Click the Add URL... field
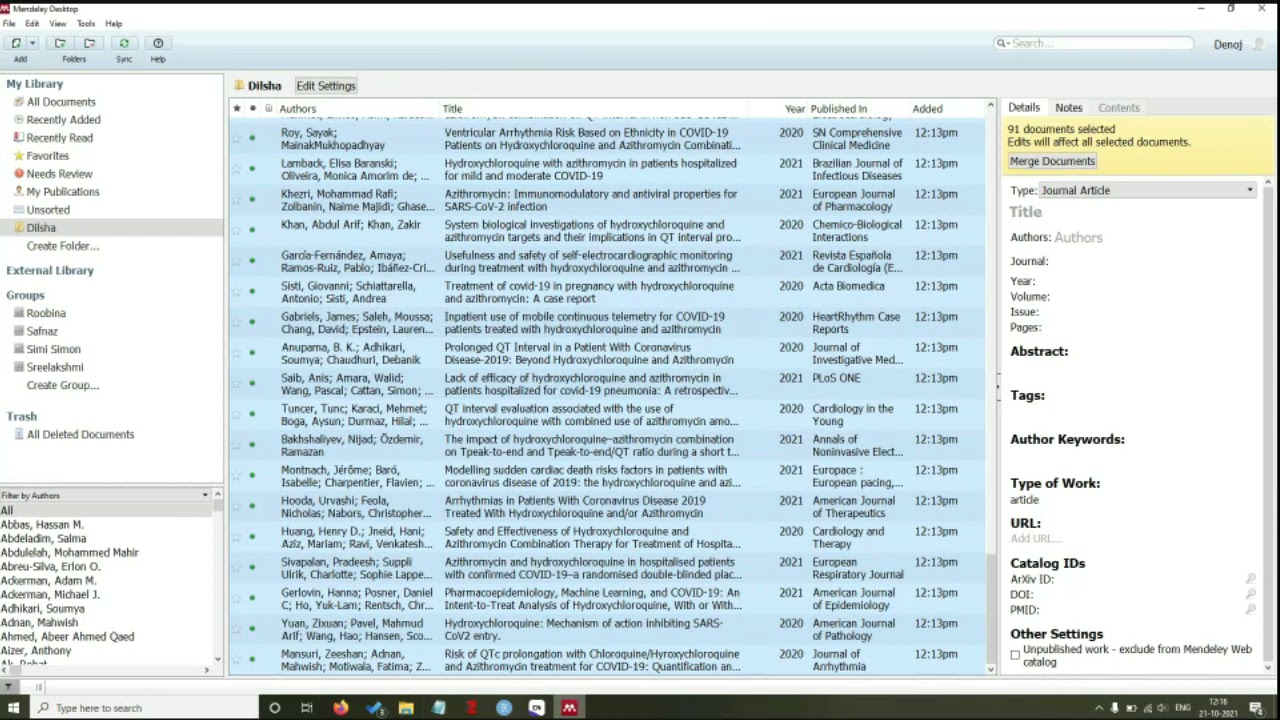 pyautogui.click(x=1035, y=538)
